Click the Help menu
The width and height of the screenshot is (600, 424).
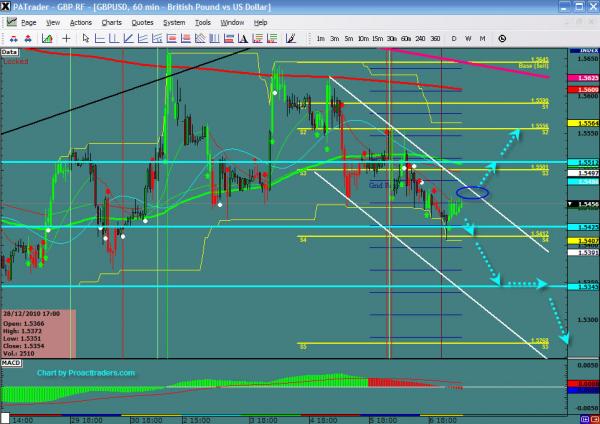[x=261, y=20]
